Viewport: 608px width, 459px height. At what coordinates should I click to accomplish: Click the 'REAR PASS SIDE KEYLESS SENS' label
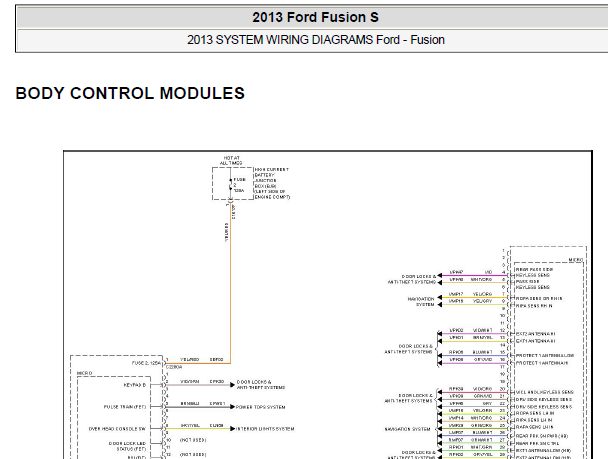(534, 272)
